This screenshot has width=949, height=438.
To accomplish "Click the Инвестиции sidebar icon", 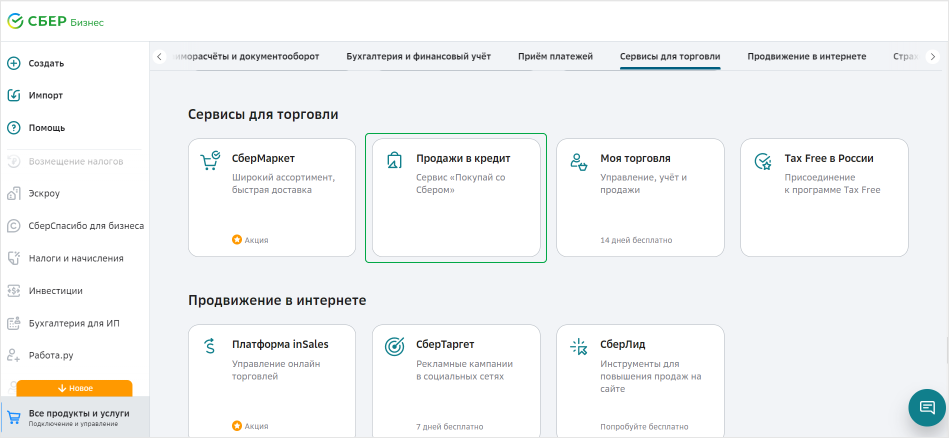I will point(13,290).
